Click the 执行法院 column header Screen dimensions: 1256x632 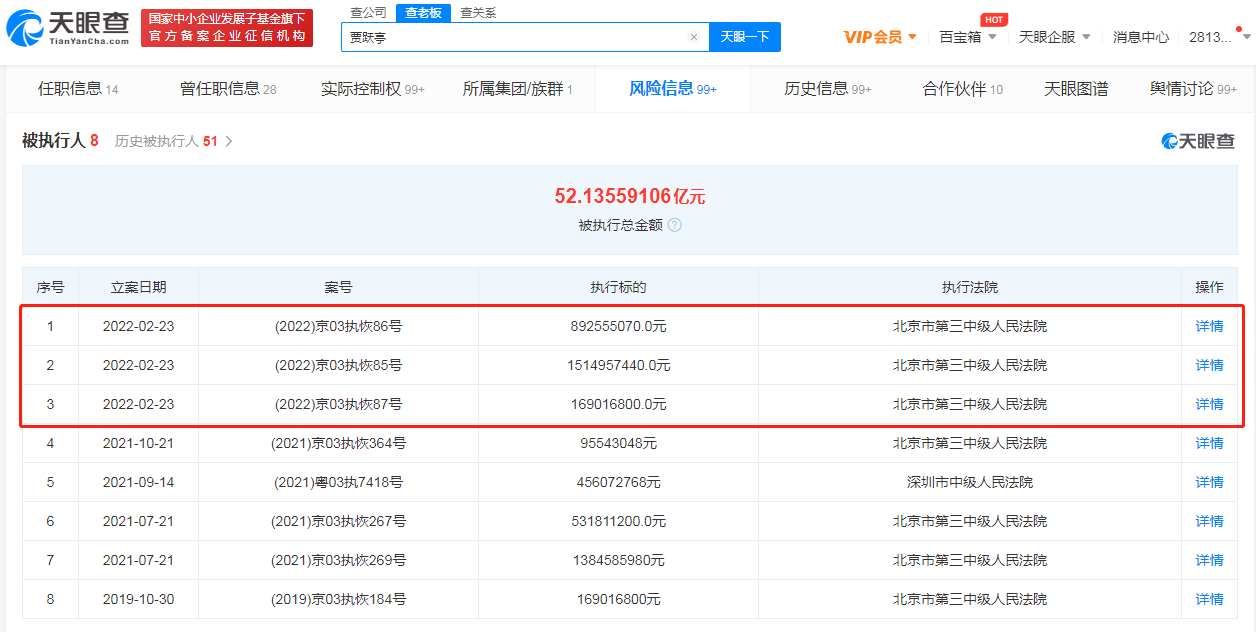pyautogui.click(x=969, y=287)
